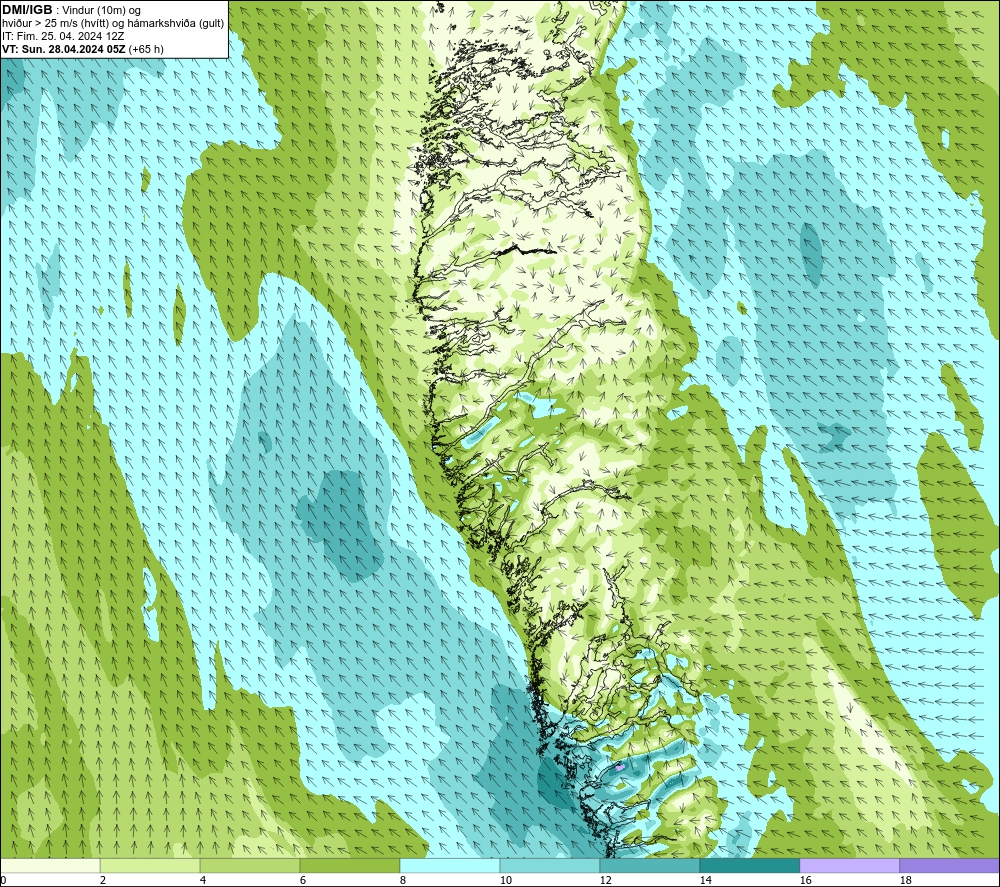Click the small pink gust patch on the map
This screenshot has width=1000, height=887.
(619, 768)
